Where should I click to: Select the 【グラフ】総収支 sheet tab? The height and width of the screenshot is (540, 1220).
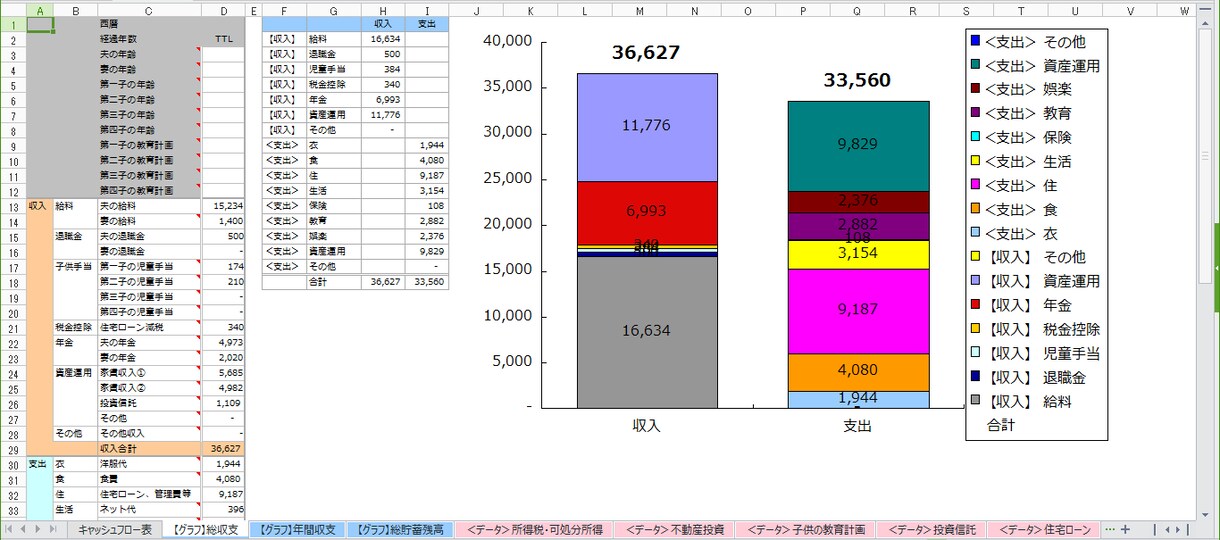204,529
